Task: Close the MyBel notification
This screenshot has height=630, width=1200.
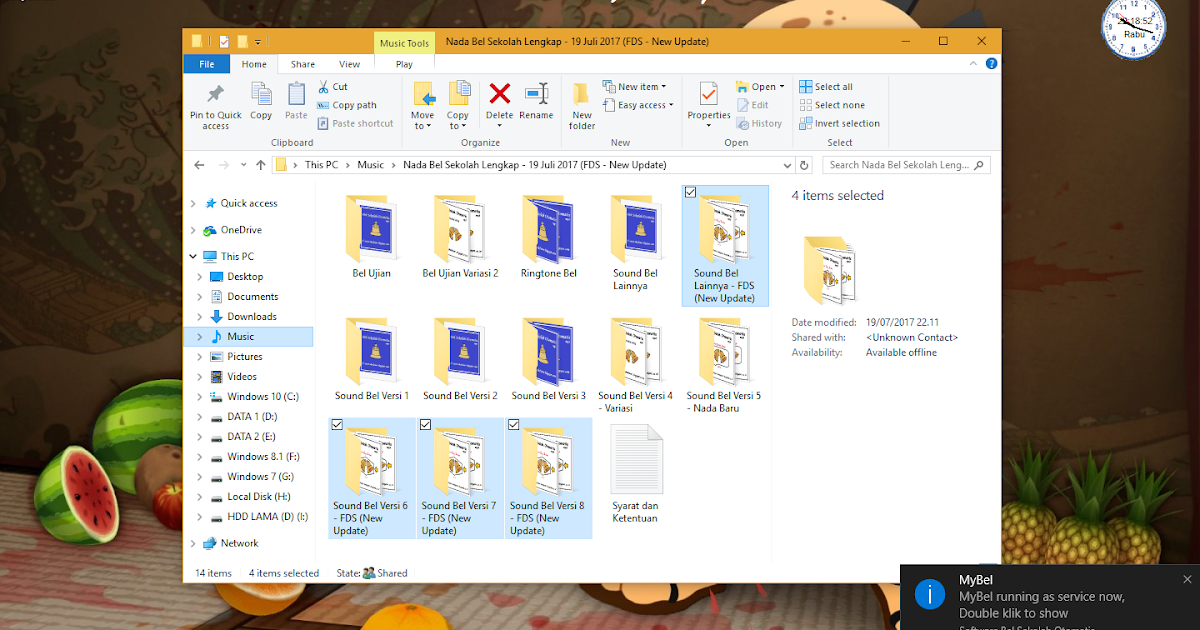Action: coord(1187,579)
